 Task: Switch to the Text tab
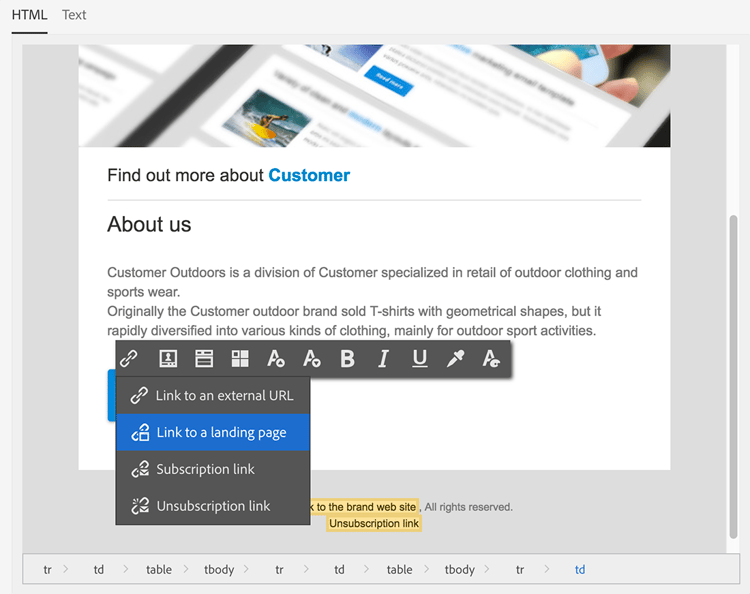tap(74, 15)
